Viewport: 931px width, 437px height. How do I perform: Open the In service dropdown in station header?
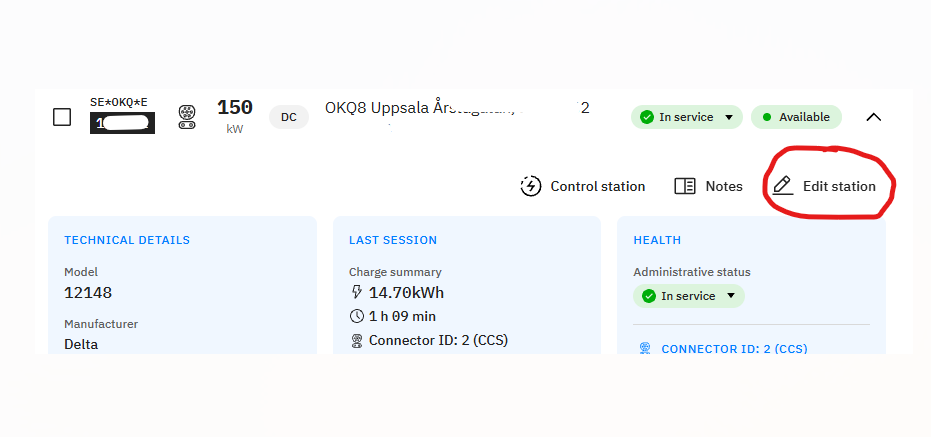[686, 117]
